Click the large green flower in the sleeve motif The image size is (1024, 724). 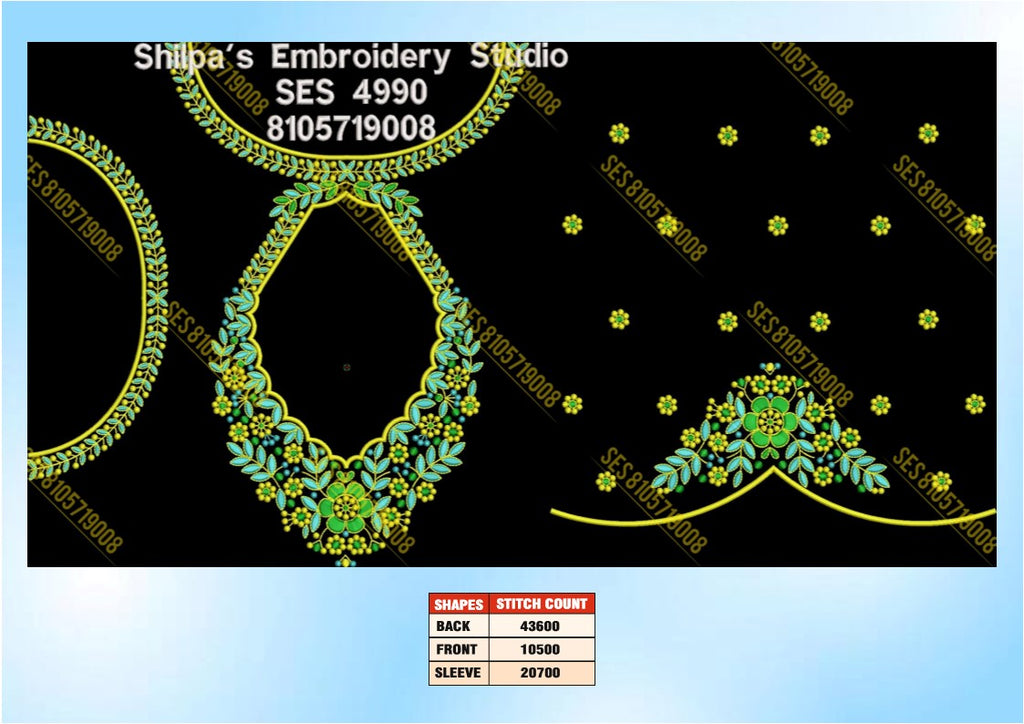(771, 420)
